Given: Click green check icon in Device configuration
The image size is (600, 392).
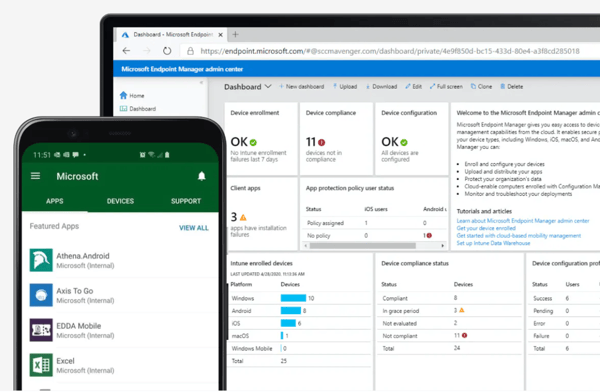Looking at the screenshot, I should click(x=404, y=142).
